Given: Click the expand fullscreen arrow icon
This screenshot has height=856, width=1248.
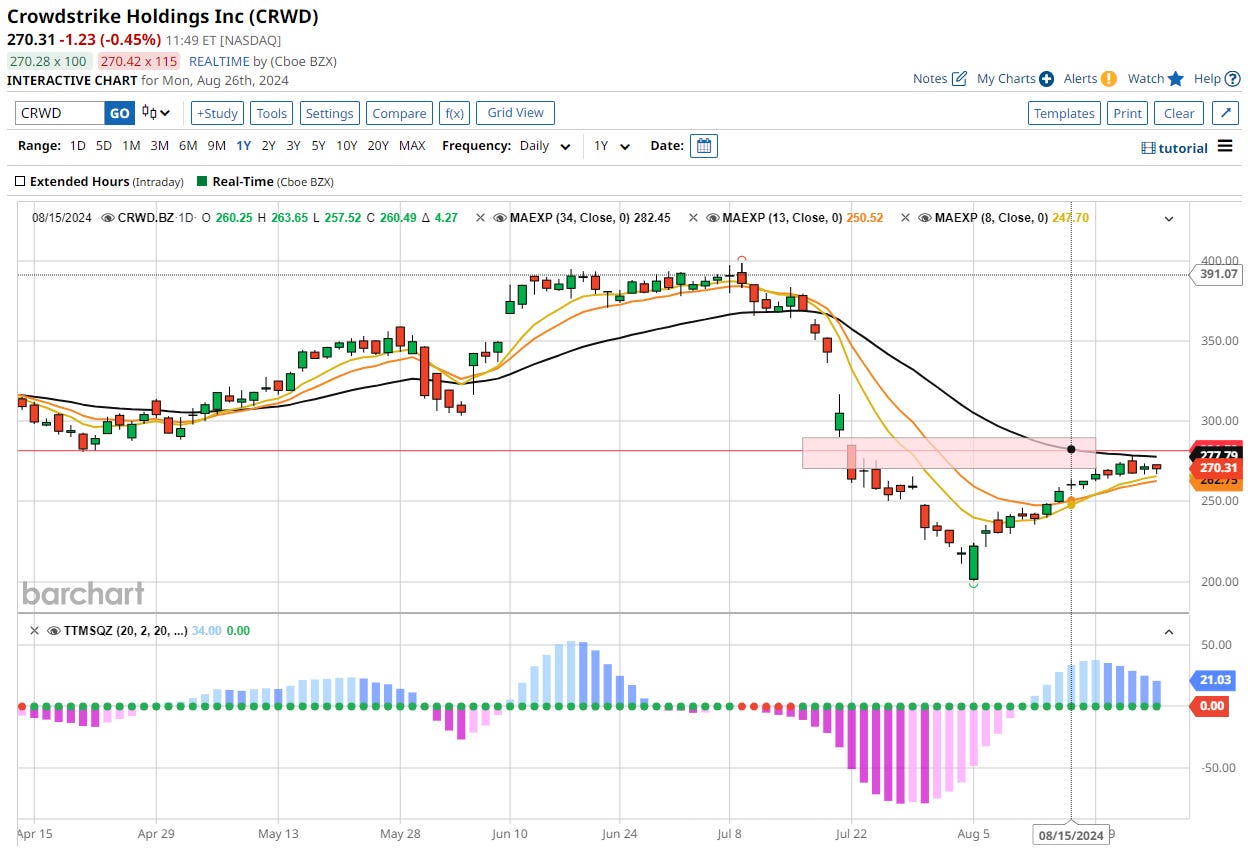Looking at the screenshot, I should 1225,113.
